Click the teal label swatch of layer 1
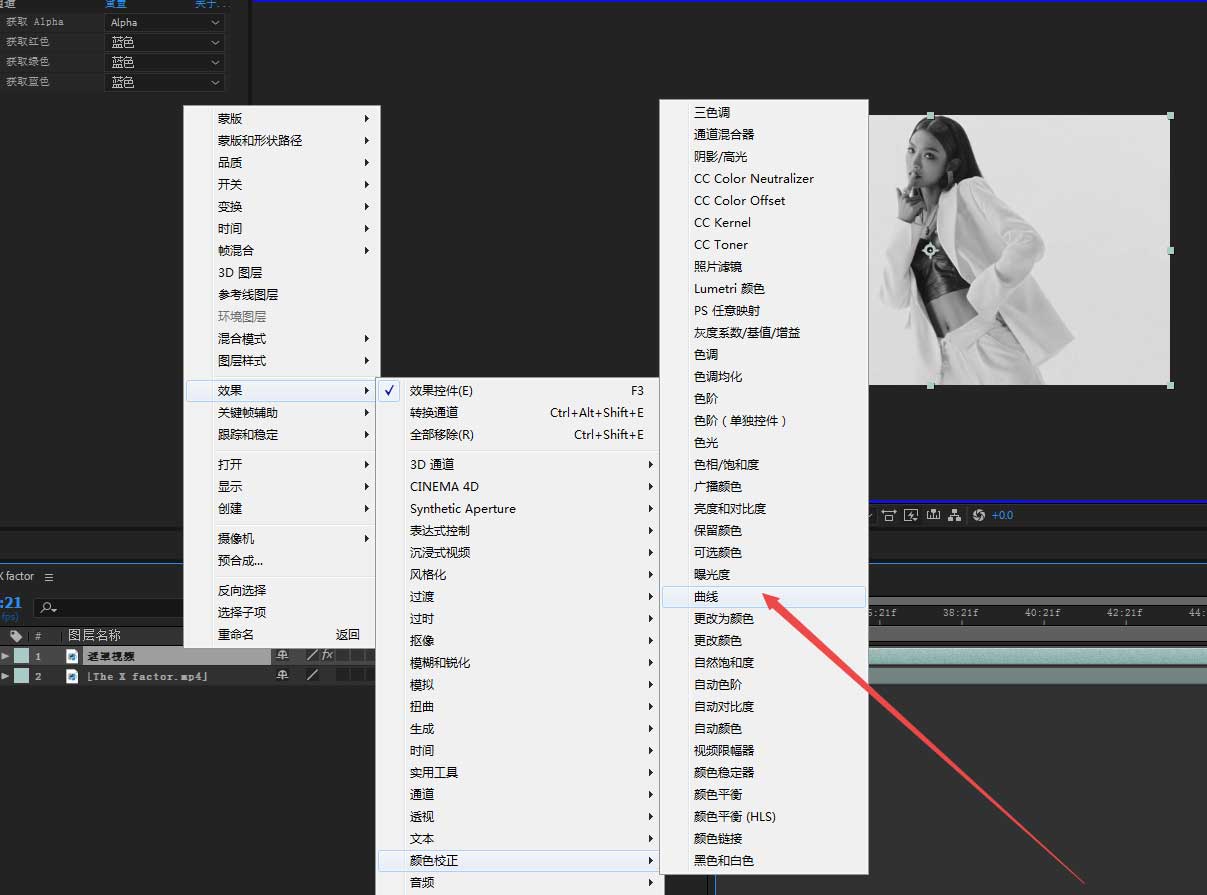 click(21, 656)
